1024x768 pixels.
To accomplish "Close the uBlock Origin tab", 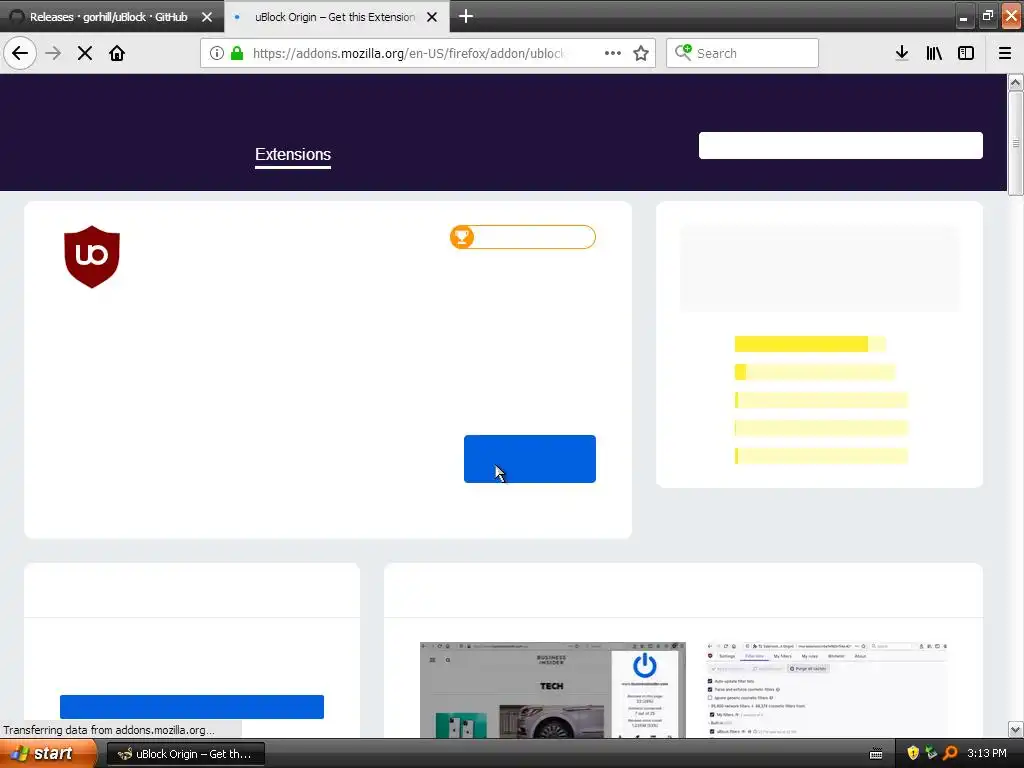I will [432, 17].
